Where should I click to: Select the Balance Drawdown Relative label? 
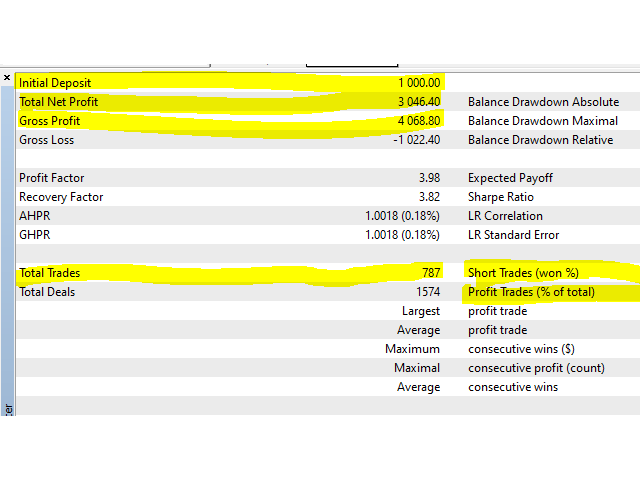[x=540, y=140]
